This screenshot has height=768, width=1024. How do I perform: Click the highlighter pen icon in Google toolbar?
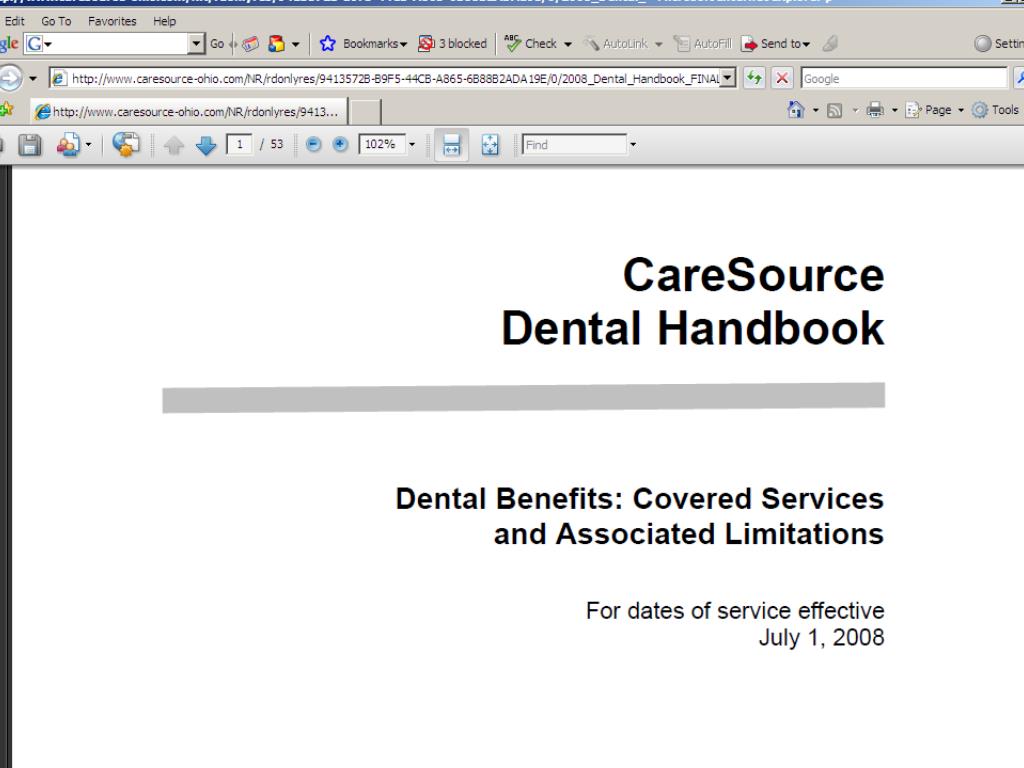point(831,44)
